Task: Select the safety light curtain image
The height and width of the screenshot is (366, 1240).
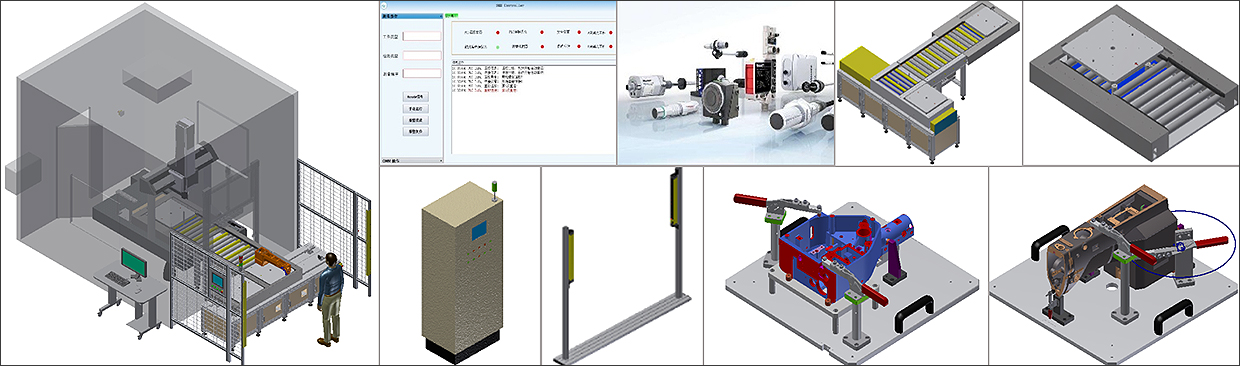Action: pyautogui.click(x=622, y=266)
